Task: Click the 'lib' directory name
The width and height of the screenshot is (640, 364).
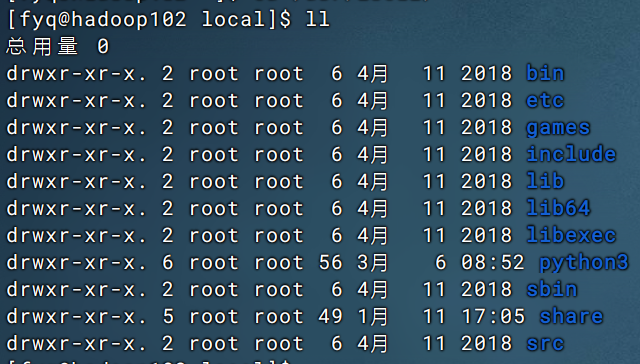Action: point(545,181)
